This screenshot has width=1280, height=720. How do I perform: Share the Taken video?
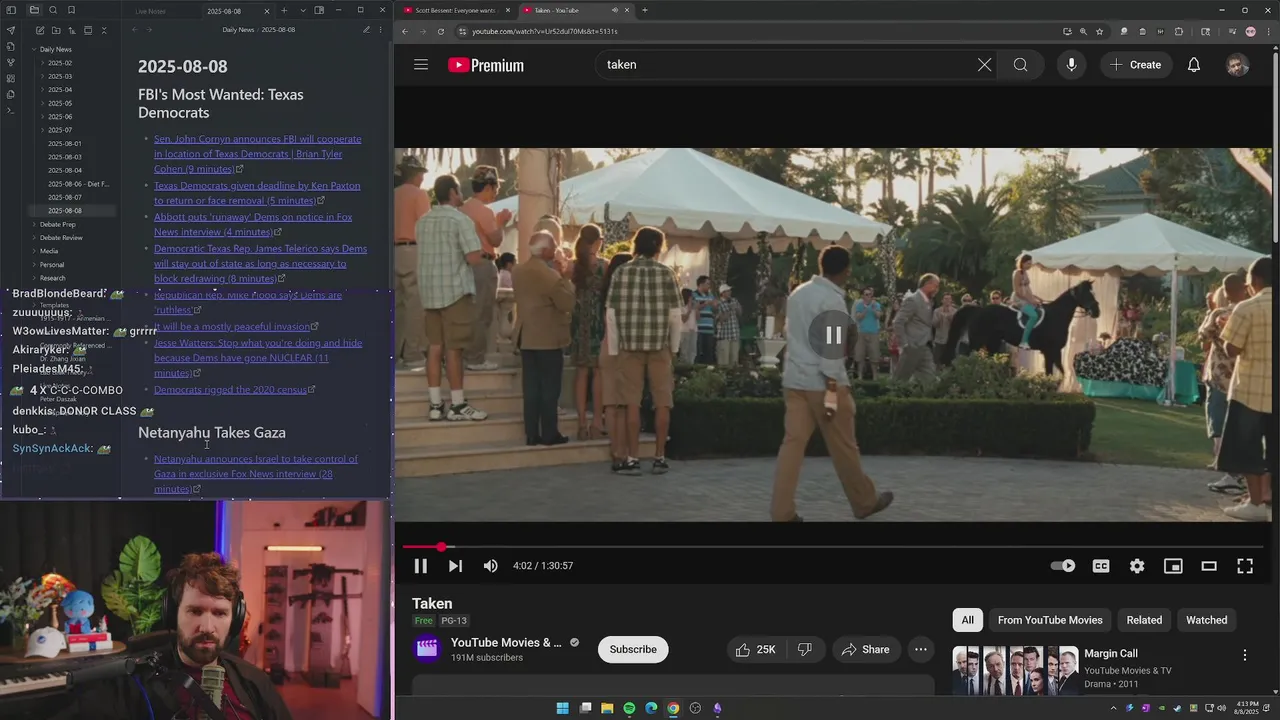[866, 650]
